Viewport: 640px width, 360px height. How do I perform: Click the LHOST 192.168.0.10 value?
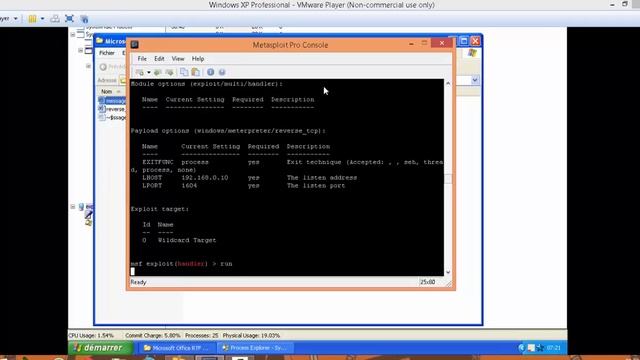204,178
